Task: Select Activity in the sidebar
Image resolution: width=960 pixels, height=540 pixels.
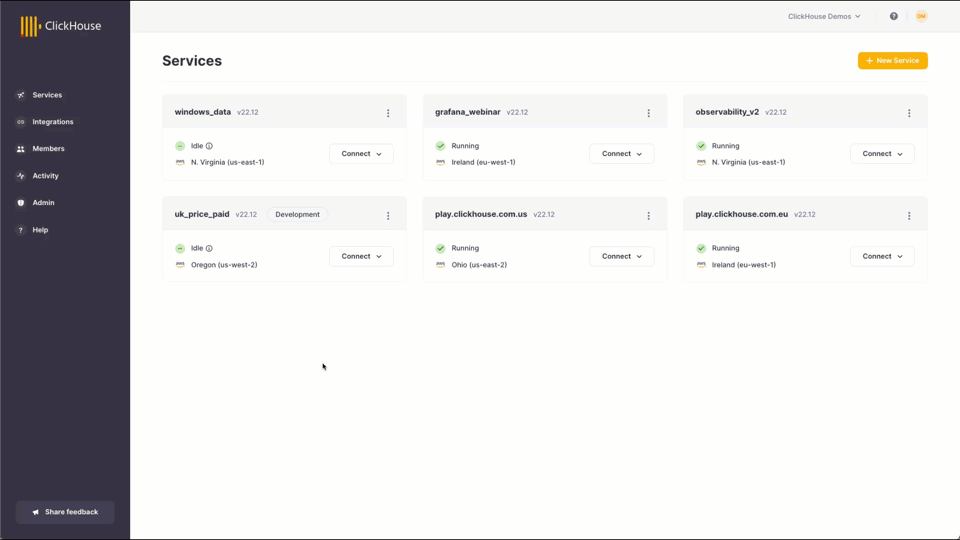Action: (45, 176)
